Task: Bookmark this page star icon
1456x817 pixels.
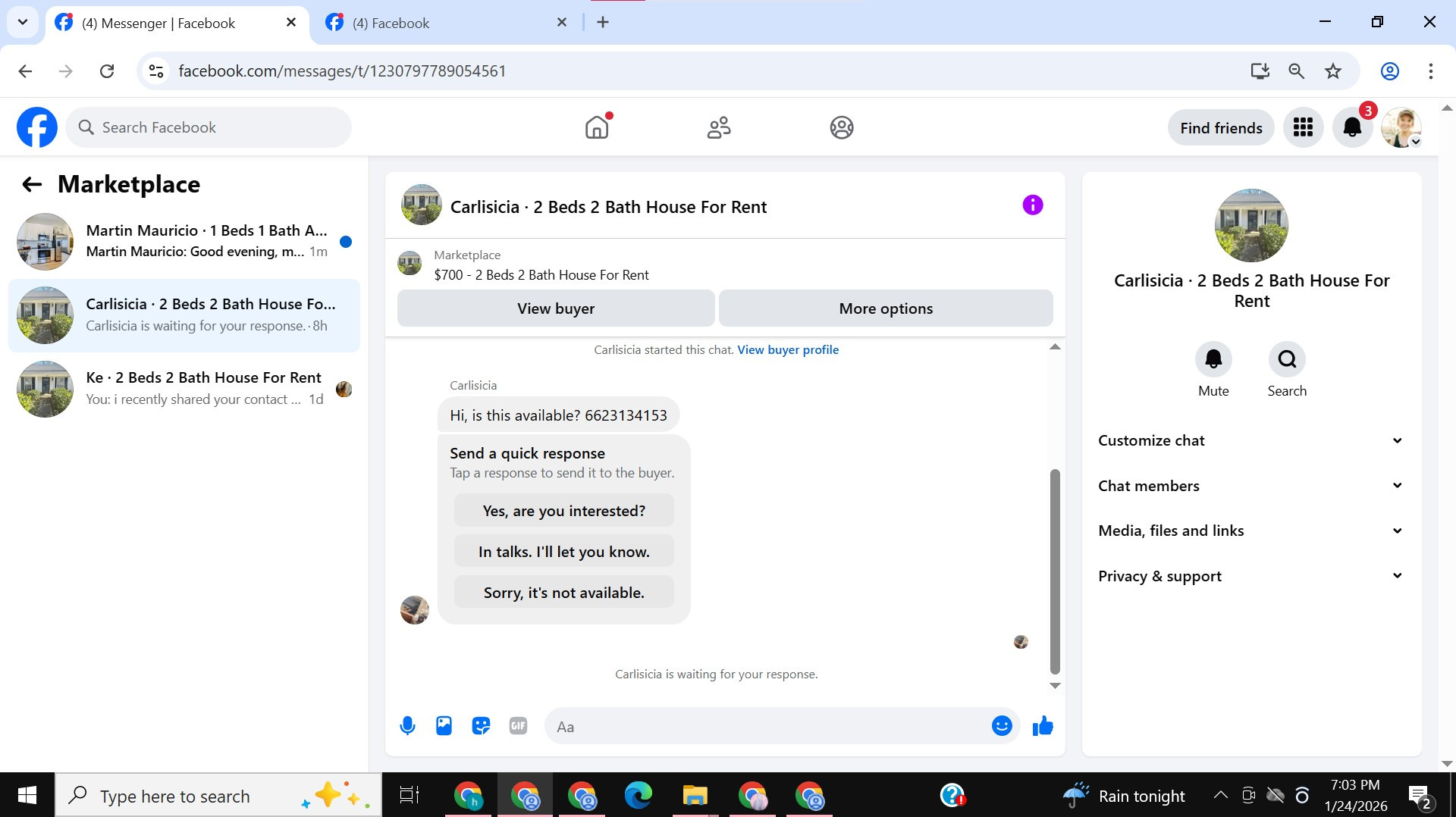Action: click(x=1333, y=71)
